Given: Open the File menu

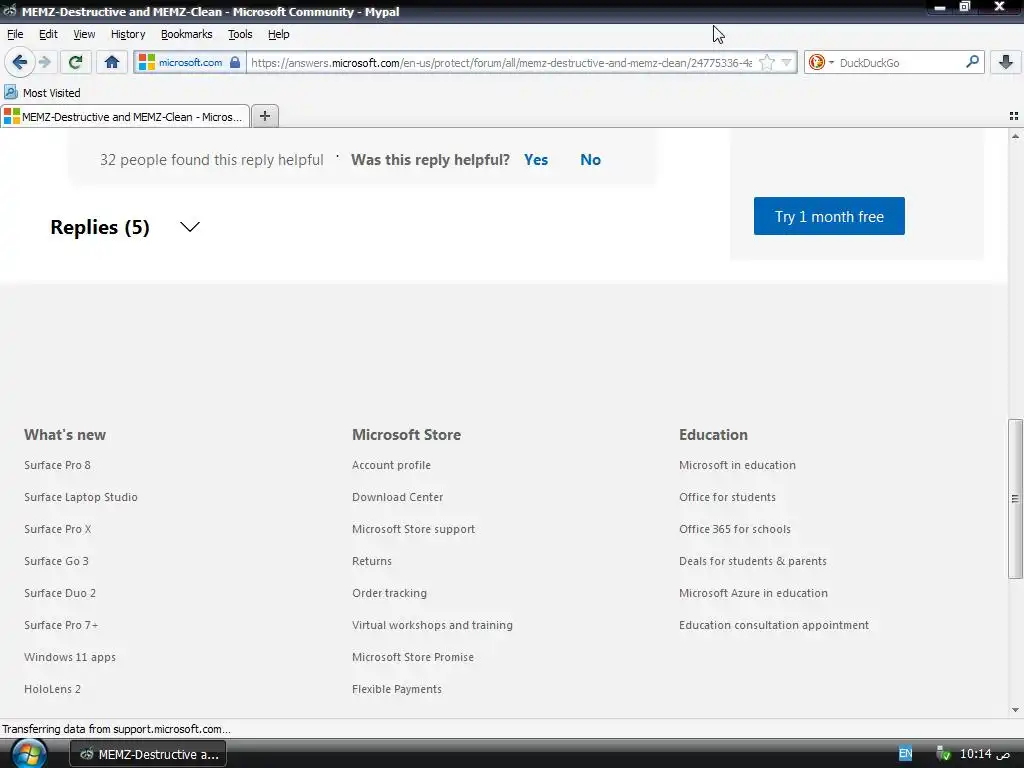Looking at the screenshot, I should [15, 34].
